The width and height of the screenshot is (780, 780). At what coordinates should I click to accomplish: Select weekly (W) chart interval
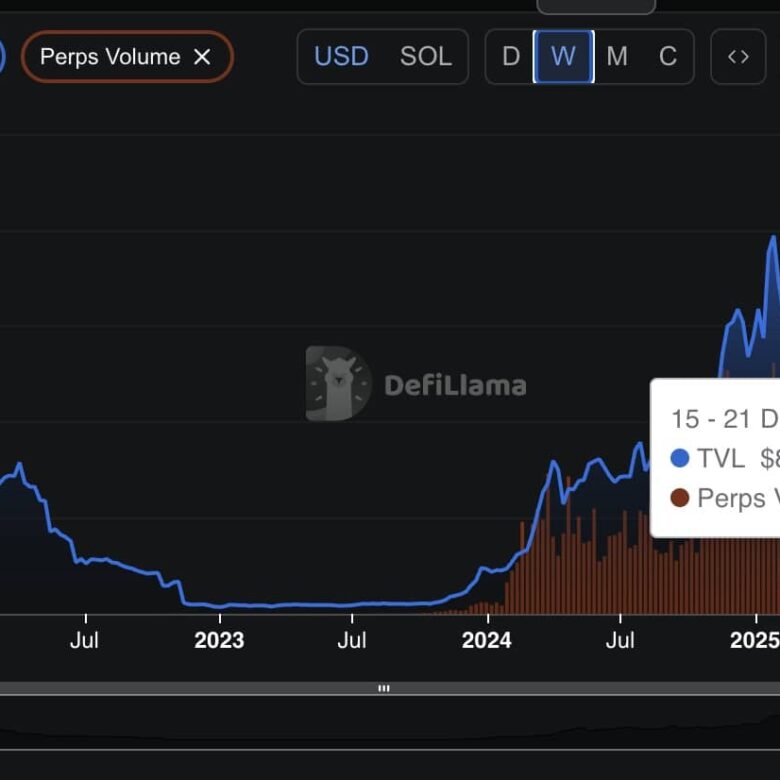[x=563, y=57]
